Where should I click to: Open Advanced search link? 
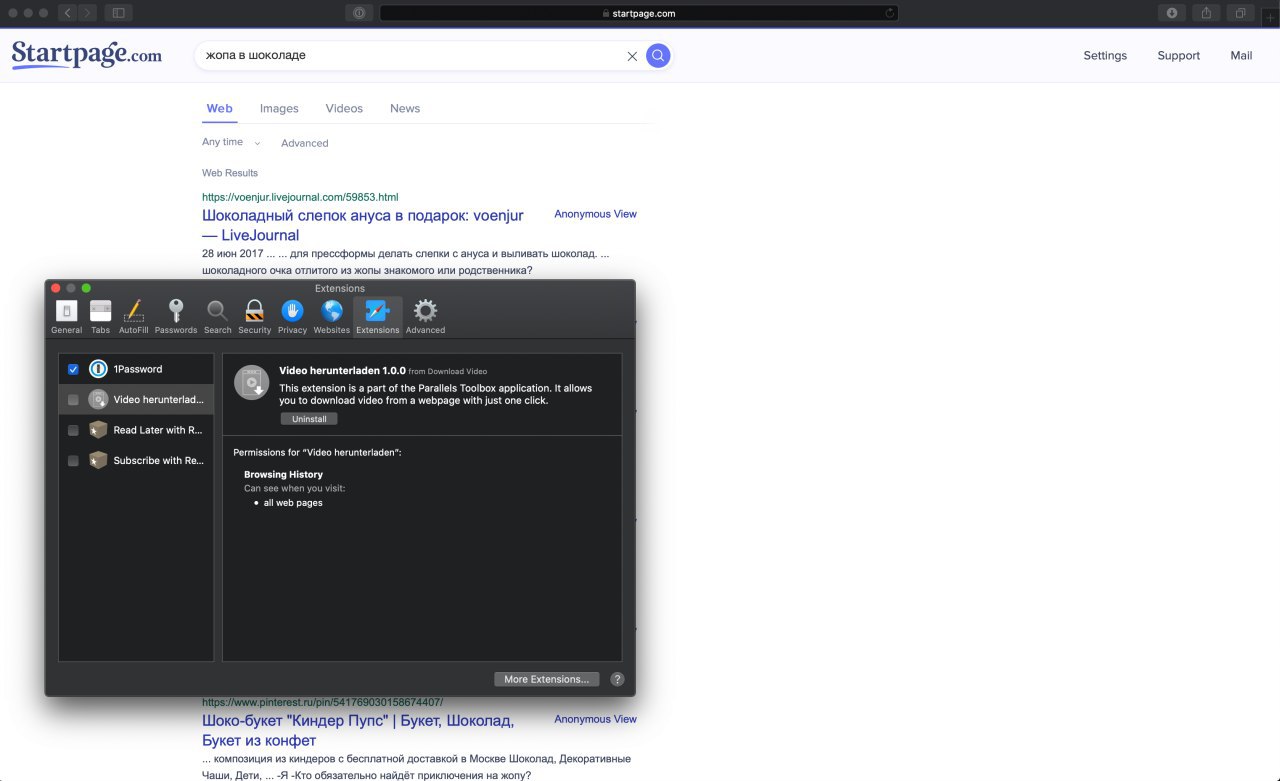304,143
